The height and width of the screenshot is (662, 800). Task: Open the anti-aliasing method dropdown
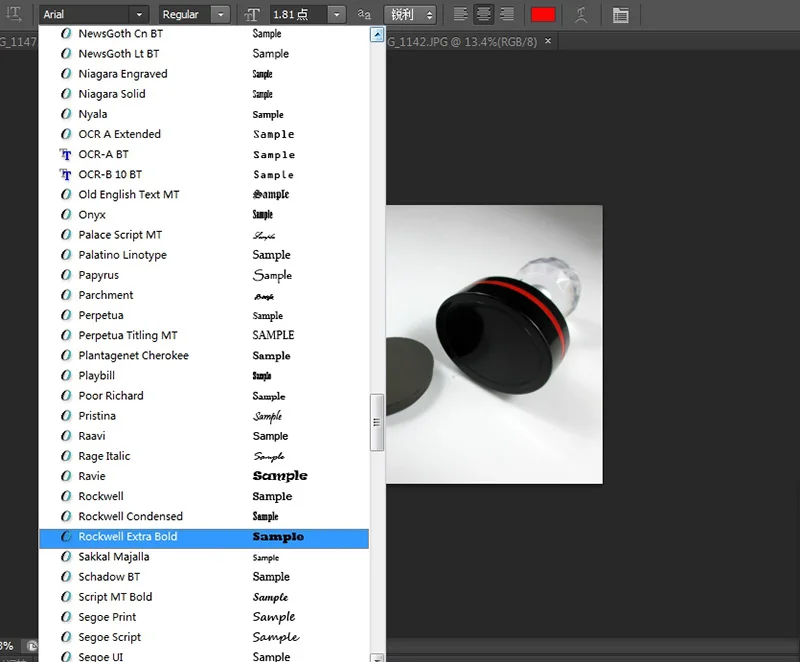410,14
